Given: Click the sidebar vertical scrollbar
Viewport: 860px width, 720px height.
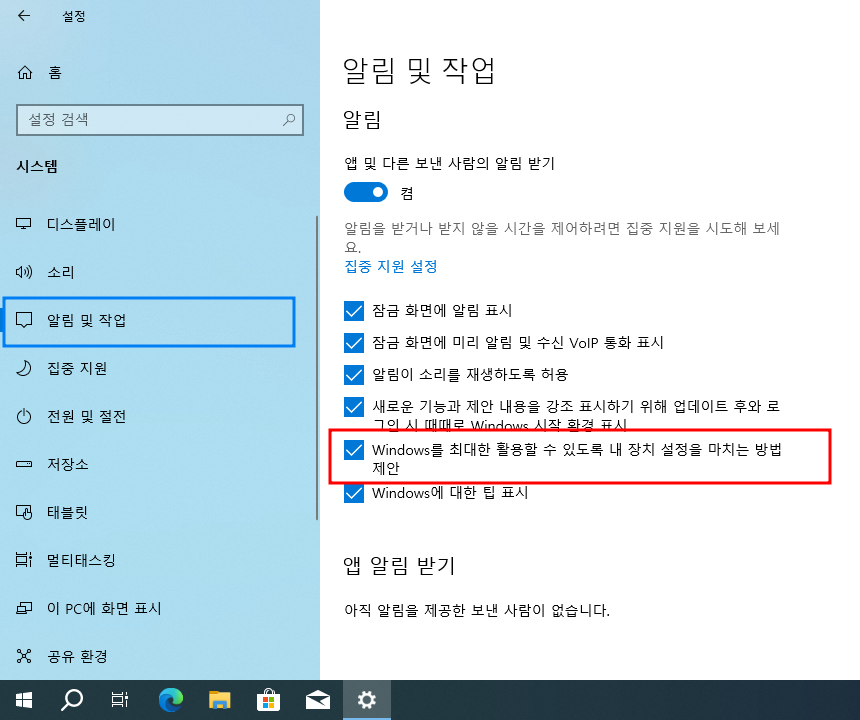Looking at the screenshot, I should [x=317, y=367].
